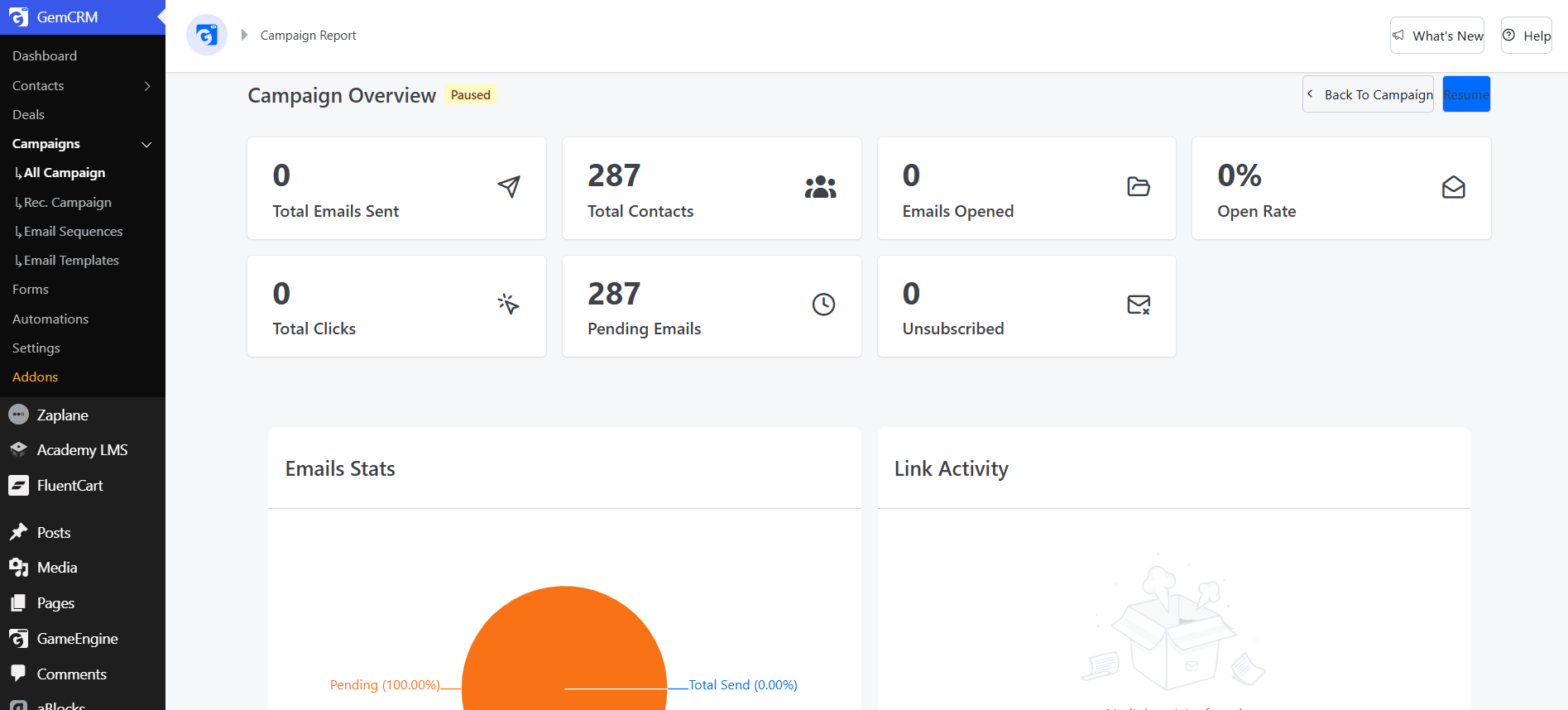
Task: Click the Campaign Report breadcrumb text
Action: 308,35
